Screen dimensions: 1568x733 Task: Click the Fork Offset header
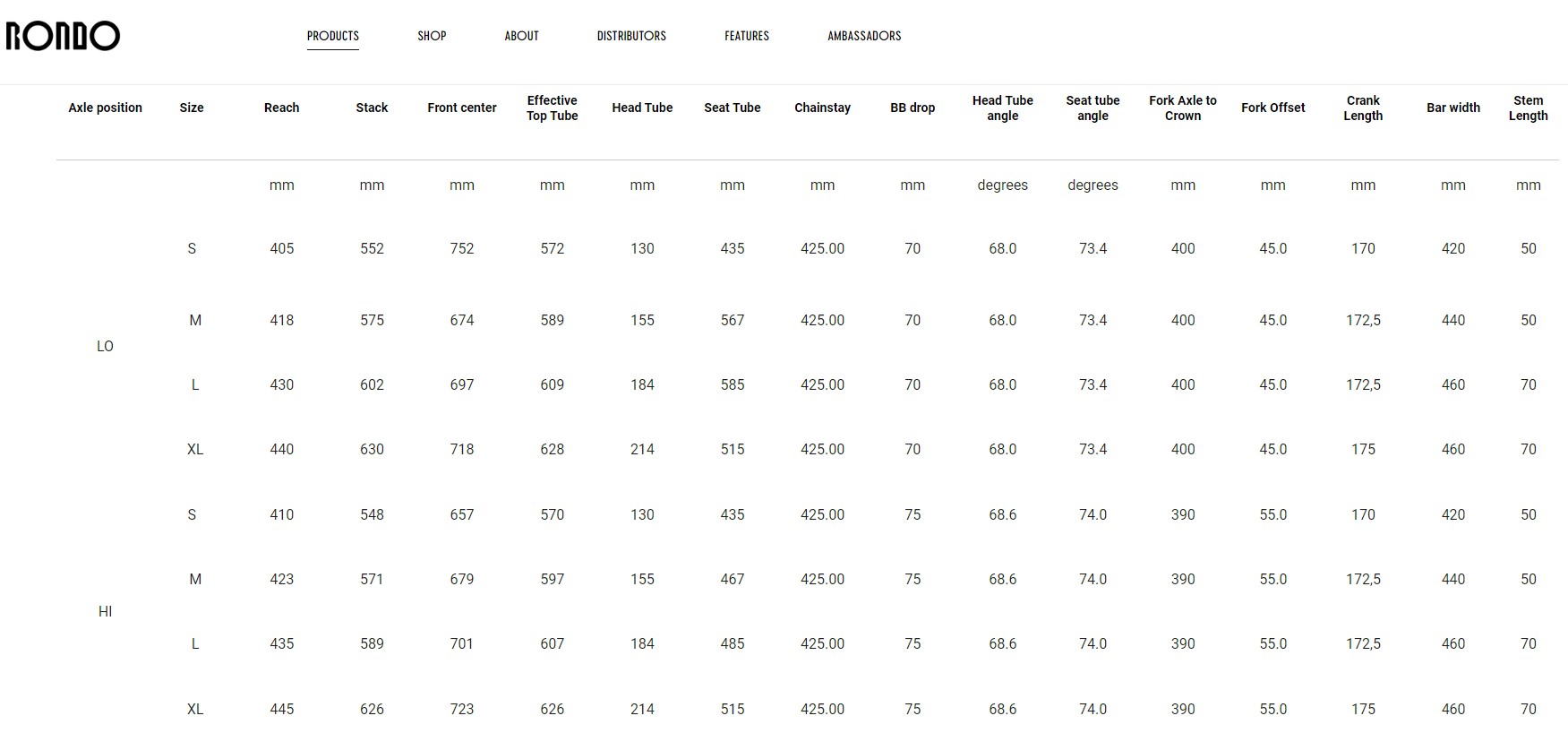[x=1273, y=108]
